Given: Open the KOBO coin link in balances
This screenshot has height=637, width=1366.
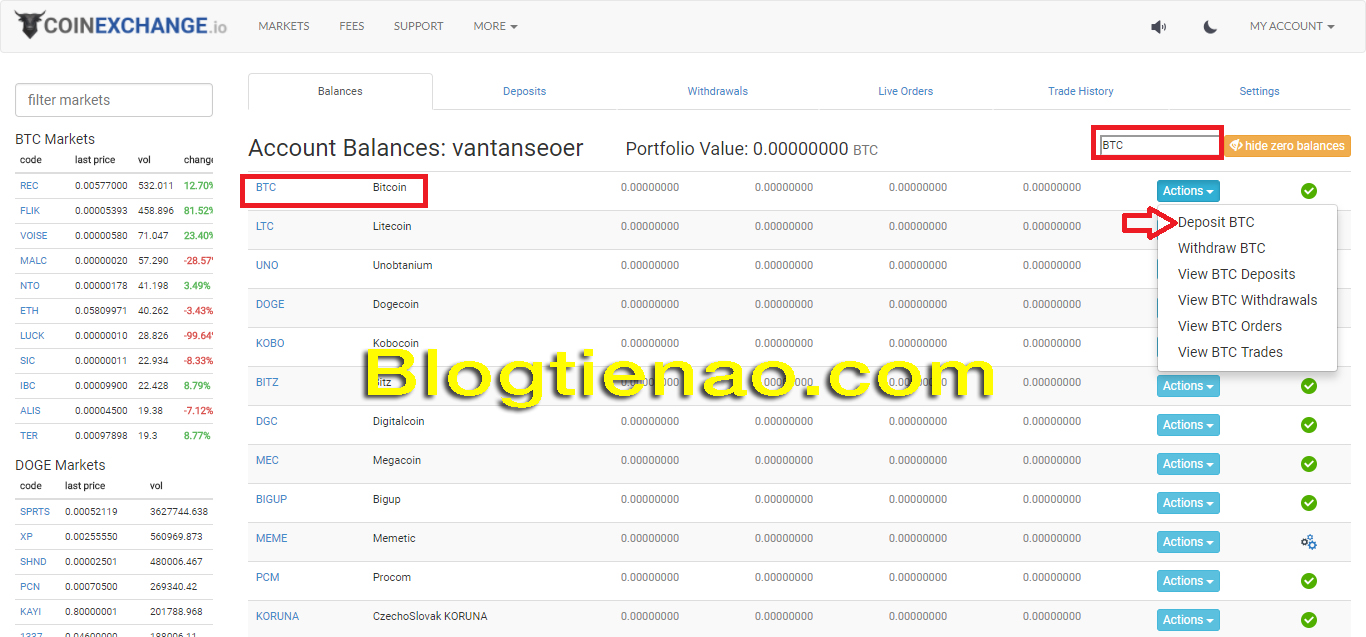Looking at the screenshot, I should [x=270, y=343].
